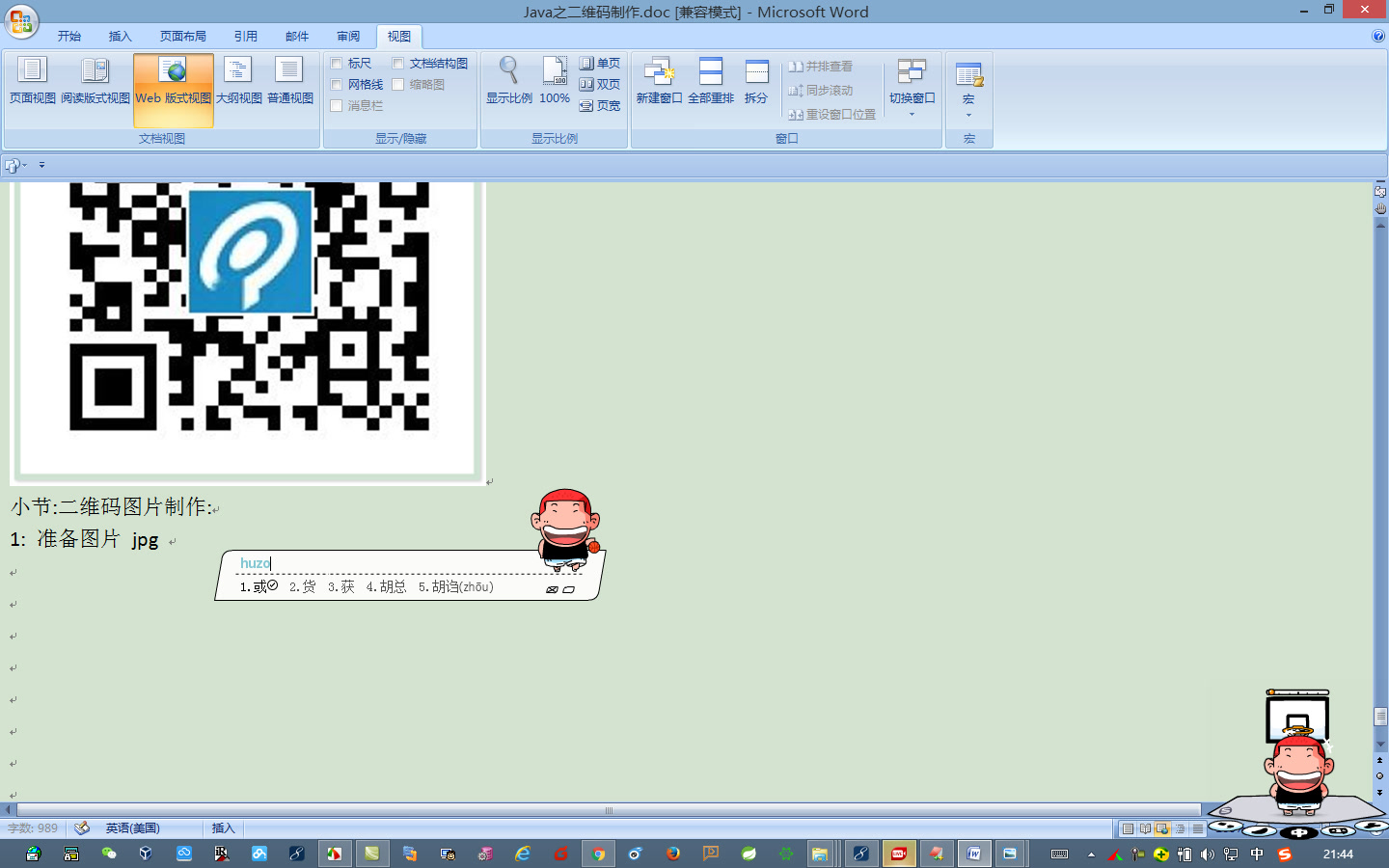Switch to 页面视图 page layout view
1389x868 pixels.
33,81
